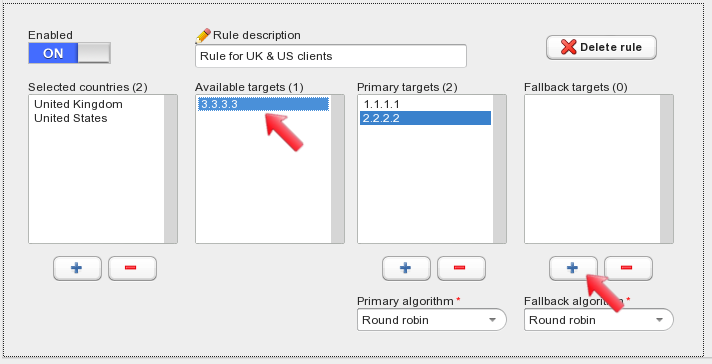This screenshot has width=712, height=364.
Task: Click the Rule description text field
Action: tap(331, 56)
